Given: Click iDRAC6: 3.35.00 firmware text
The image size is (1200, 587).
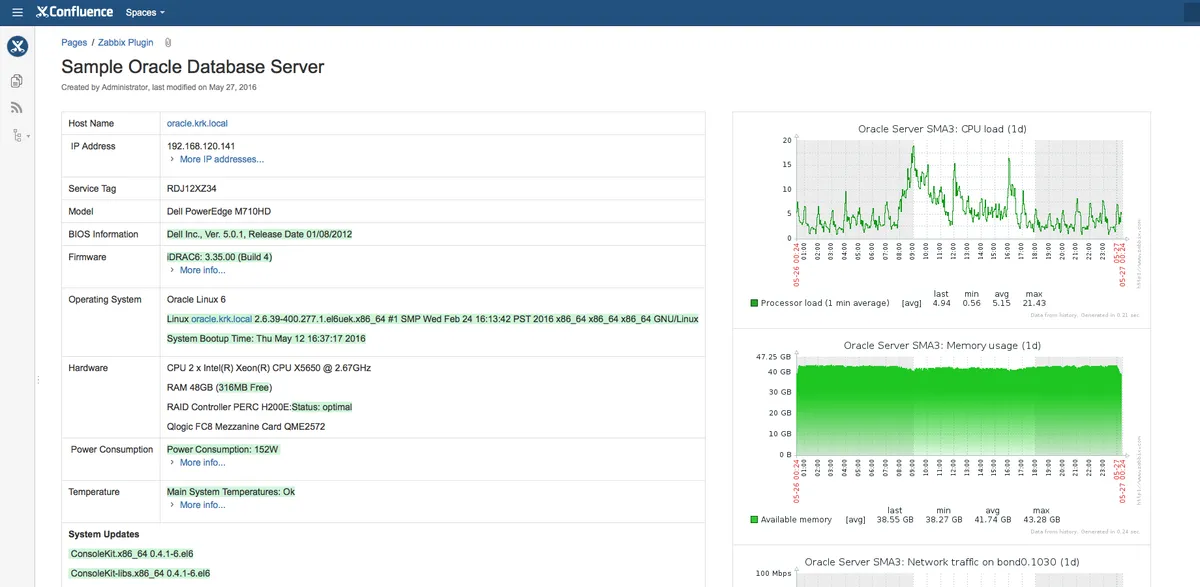Looking at the screenshot, I should 219,257.
